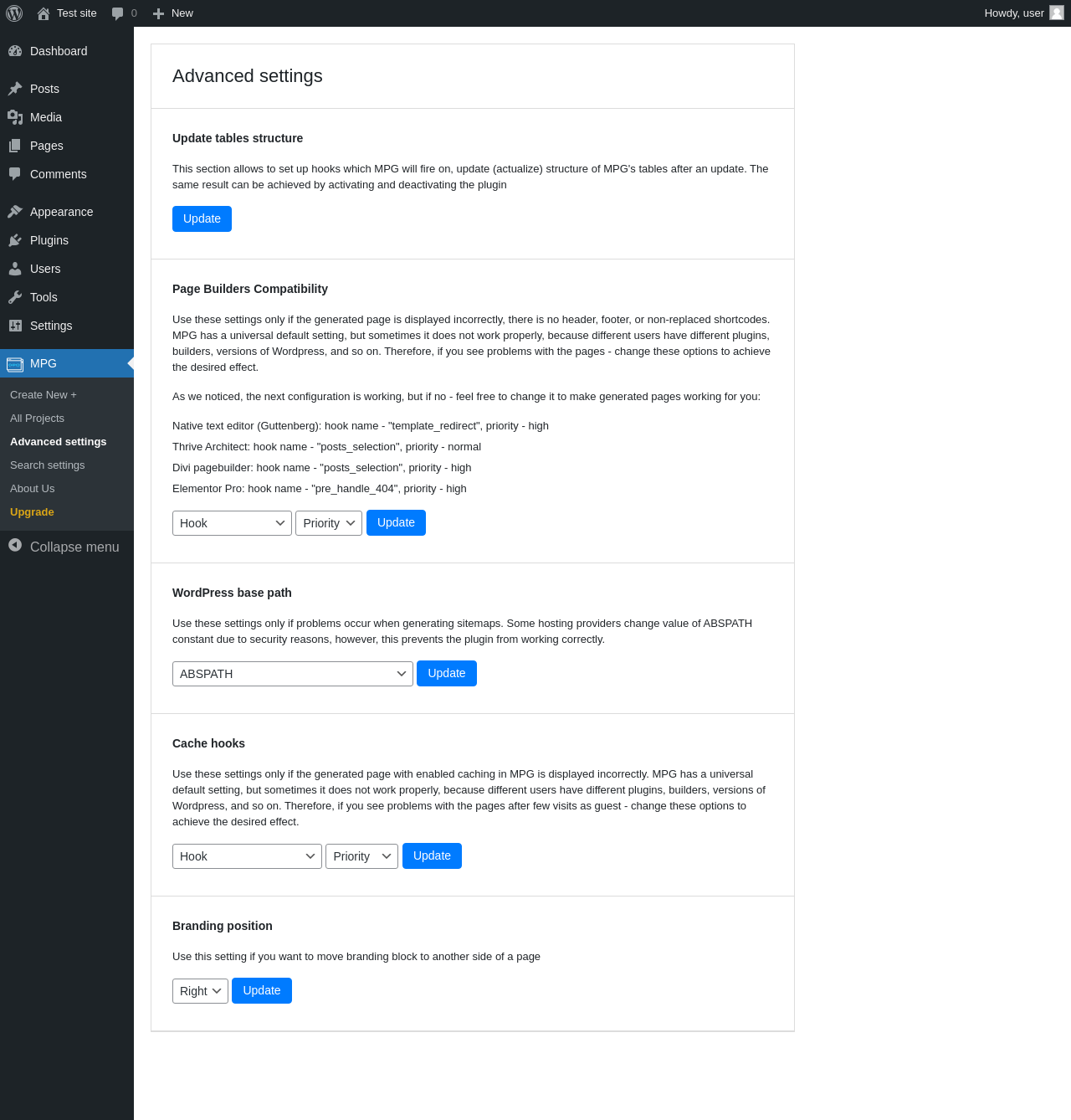Screen dimensions: 1071x1120
Task: Click Update next to ABSPATH dropdown
Action: [447, 673]
